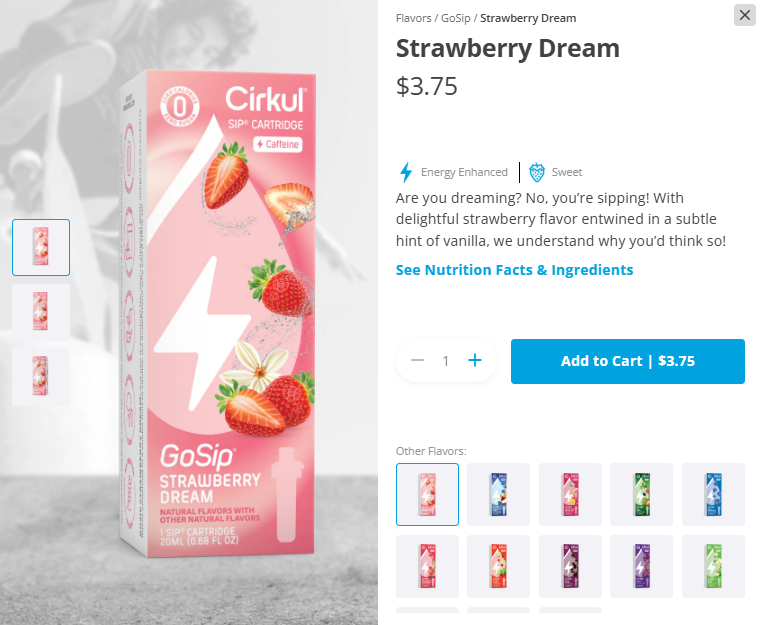Screen dimensions: 762x625
Task: View the third product image thumbnail
Action: click(41, 376)
